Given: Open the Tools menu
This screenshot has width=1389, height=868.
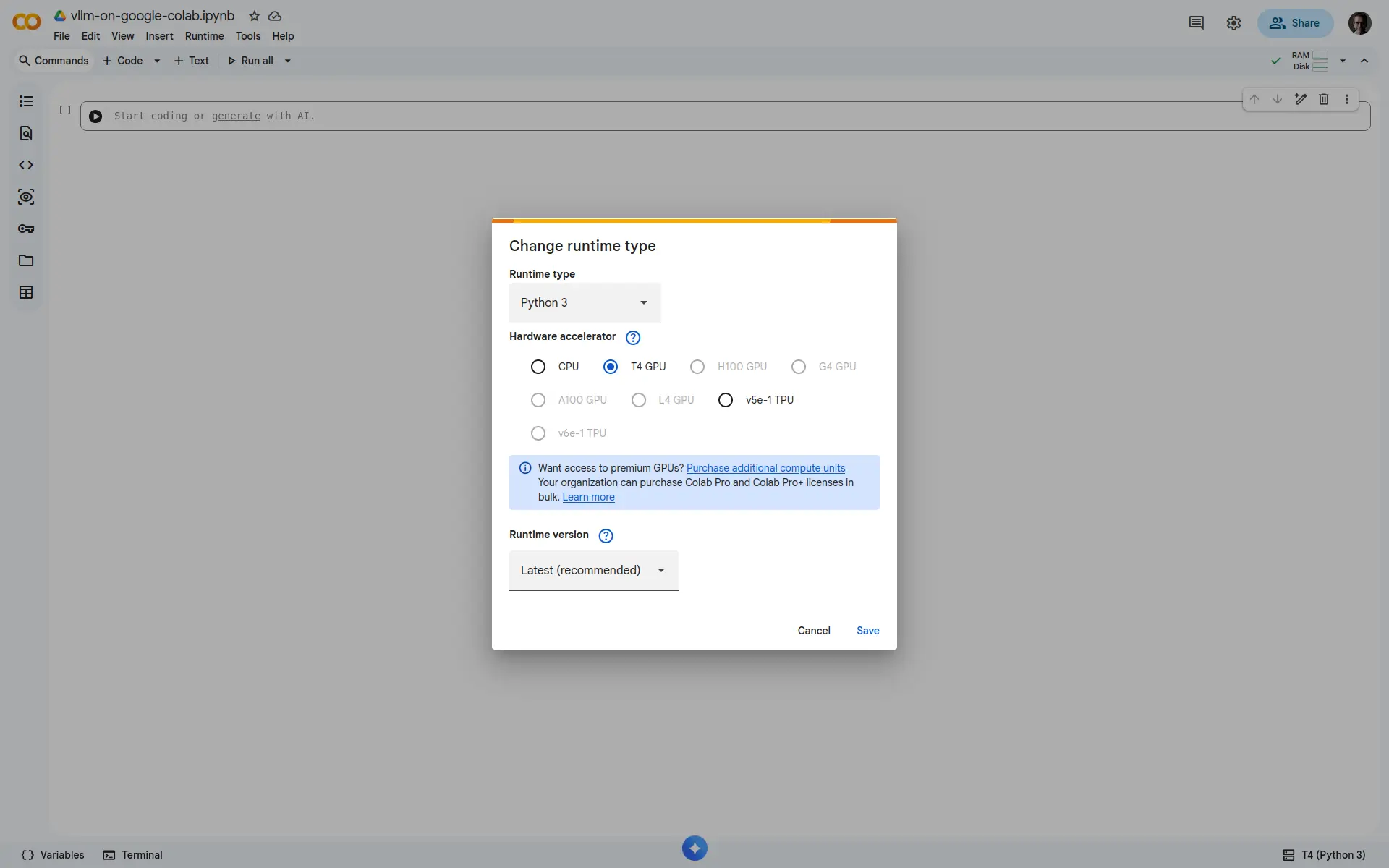Looking at the screenshot, I should click(x=248, y=36).
